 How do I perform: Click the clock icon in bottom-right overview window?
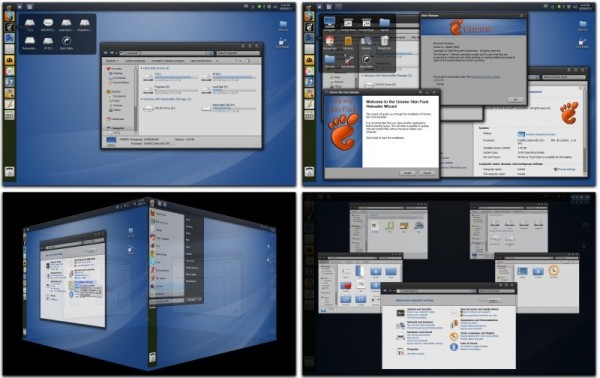point(553,270)
